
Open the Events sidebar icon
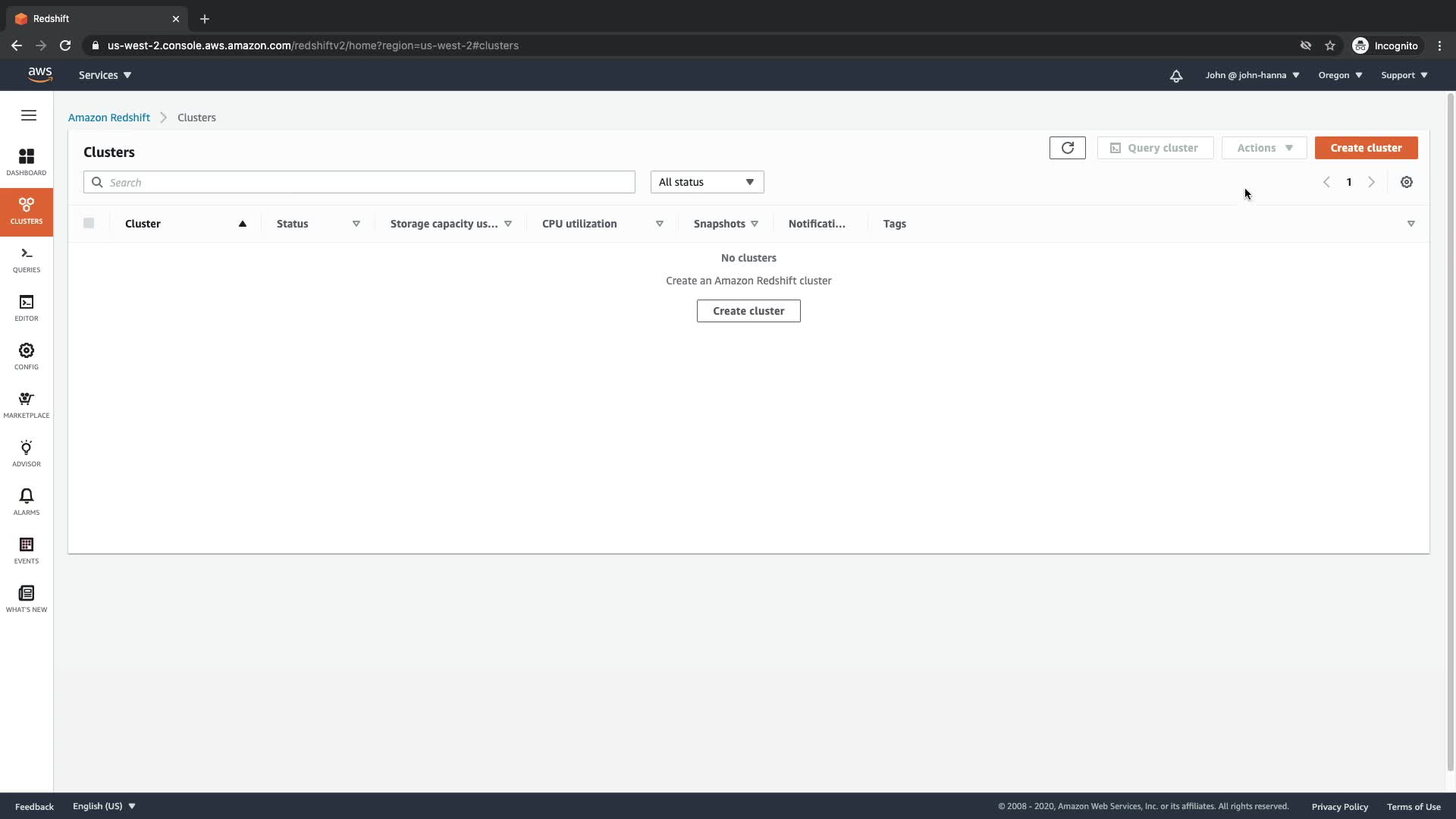point(27,550)
